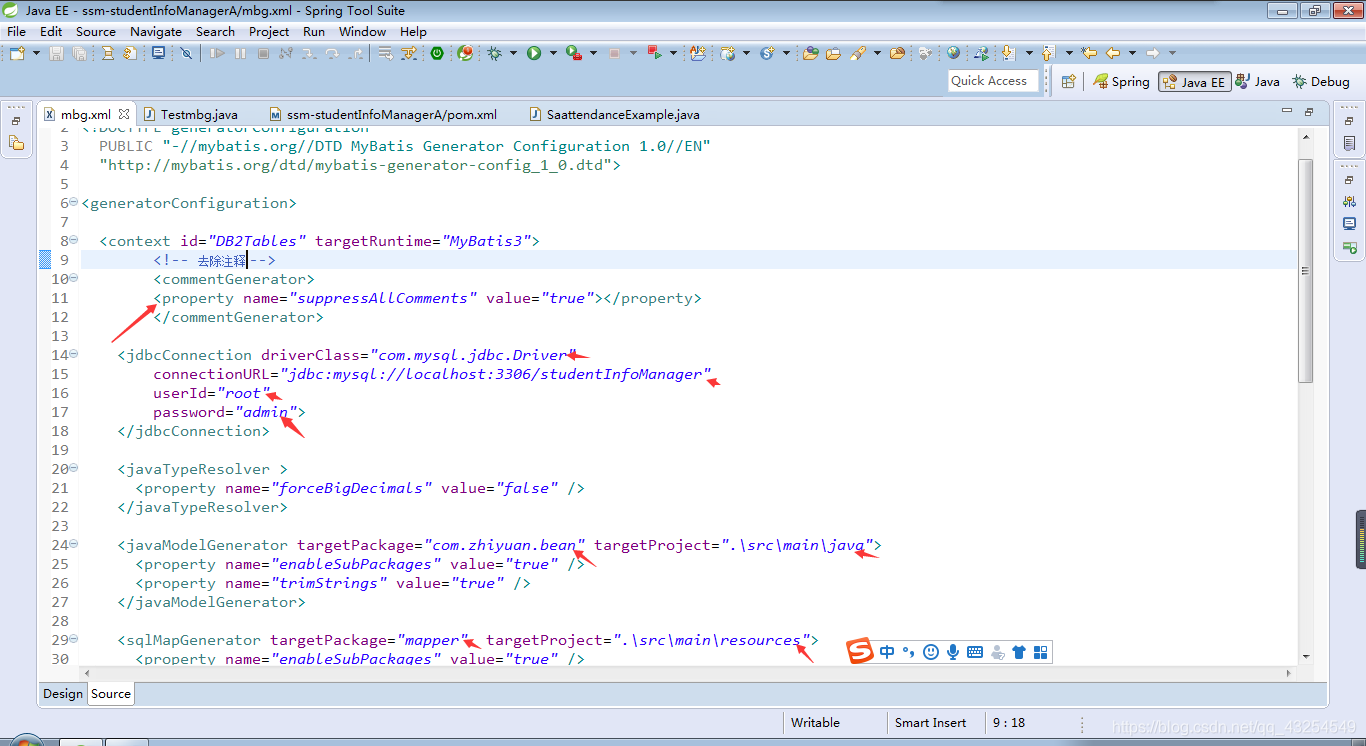Click the Sogou IME microphone voice input icon
Viewport: 1366px width, 746px height.
tap(953, 652)
